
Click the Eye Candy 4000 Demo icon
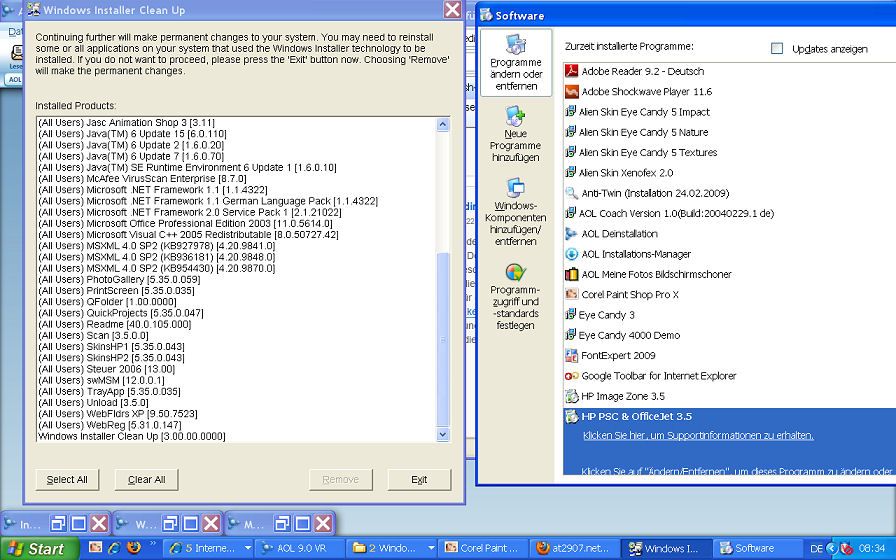pyautogui.click(x=570, y=335)
